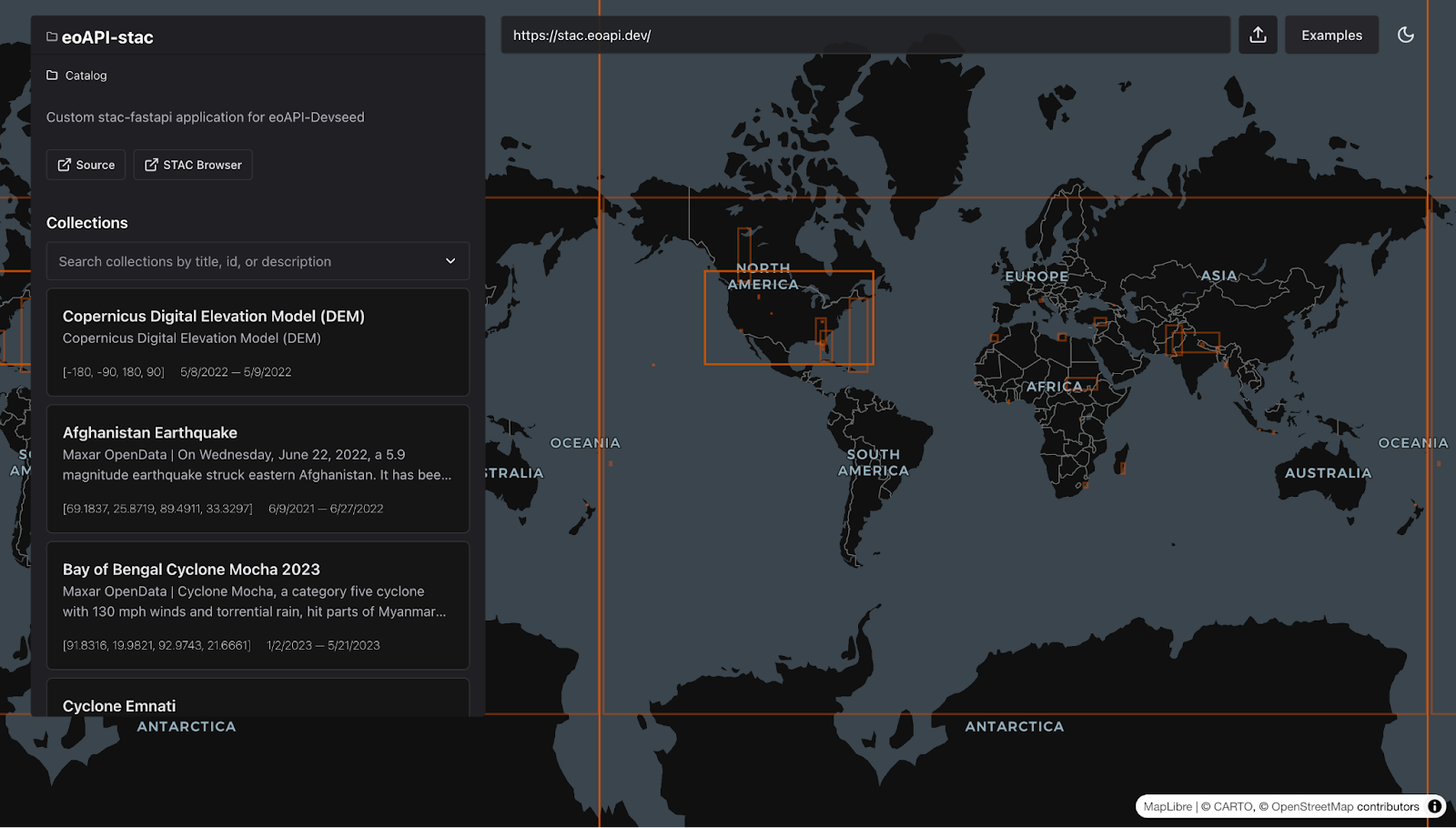
Task: Click the Catalog label
Action: coord(86,76)
